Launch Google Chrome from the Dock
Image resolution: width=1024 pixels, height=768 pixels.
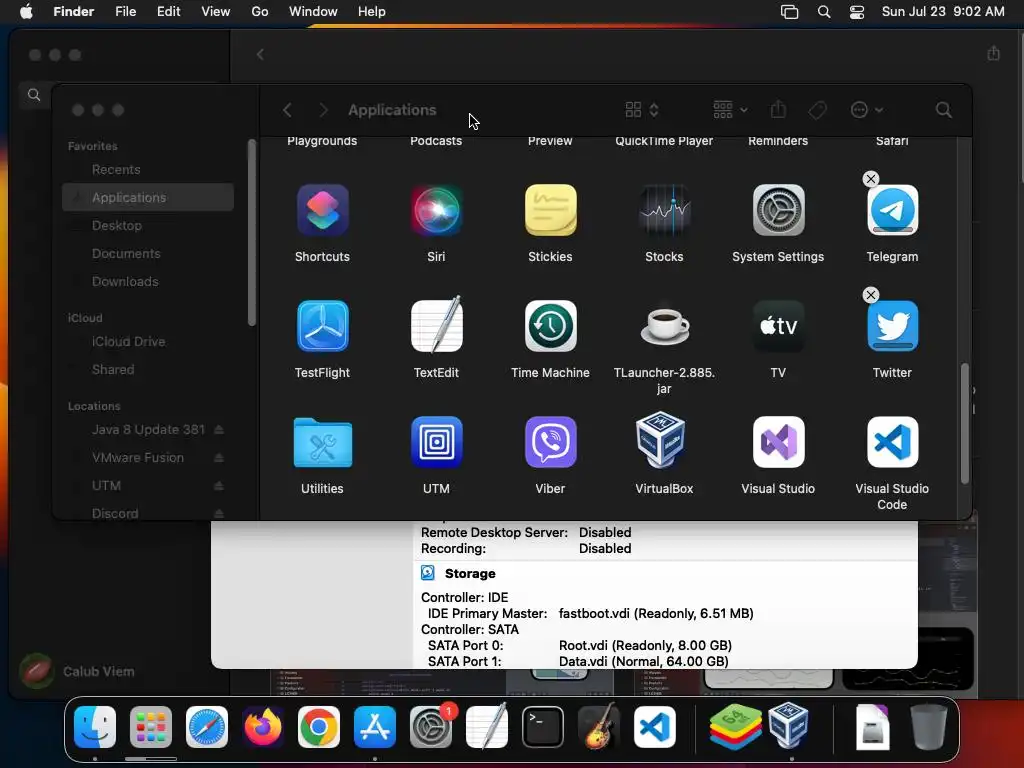click(x=319, y=727)
